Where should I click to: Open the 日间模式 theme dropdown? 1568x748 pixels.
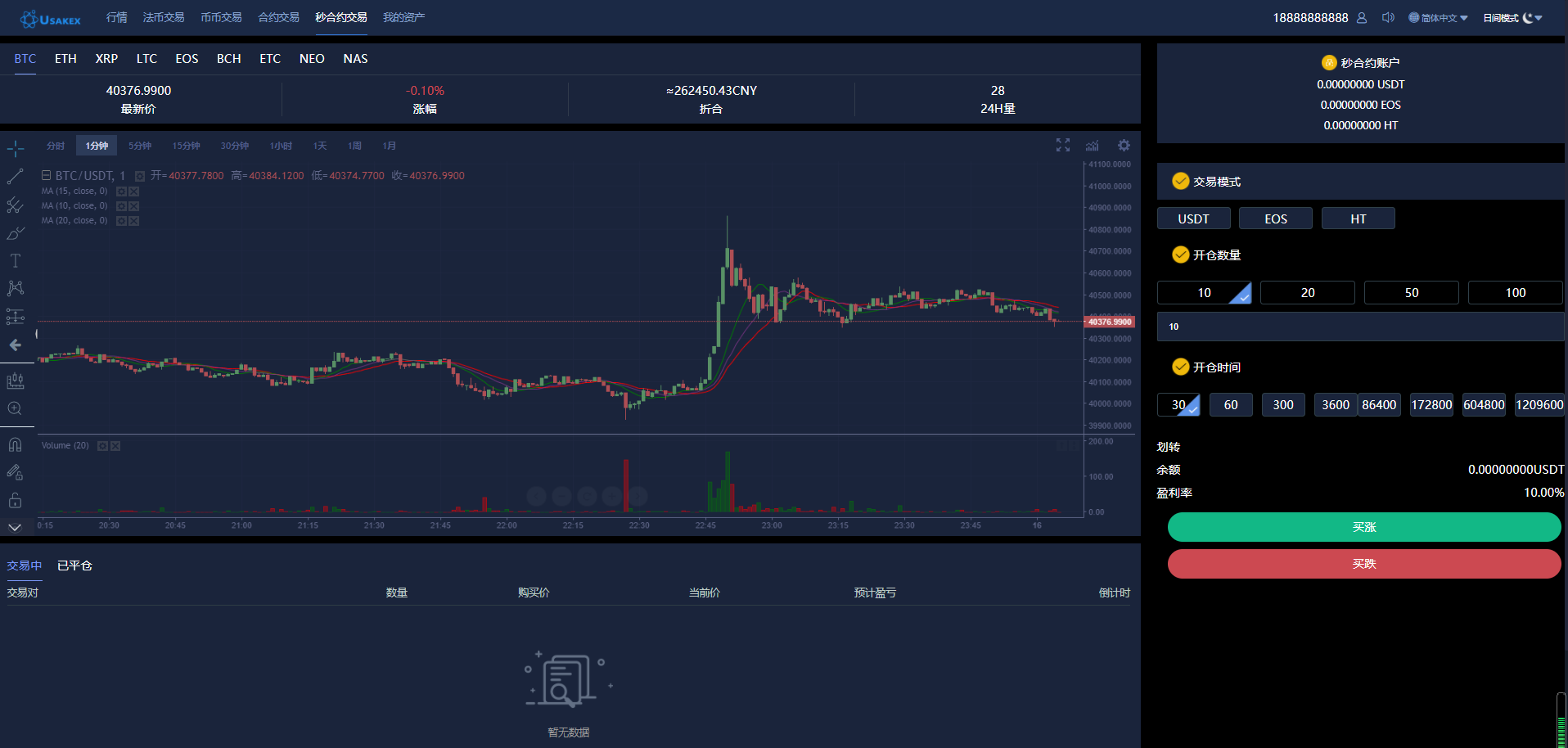[x=1512, y=18]
